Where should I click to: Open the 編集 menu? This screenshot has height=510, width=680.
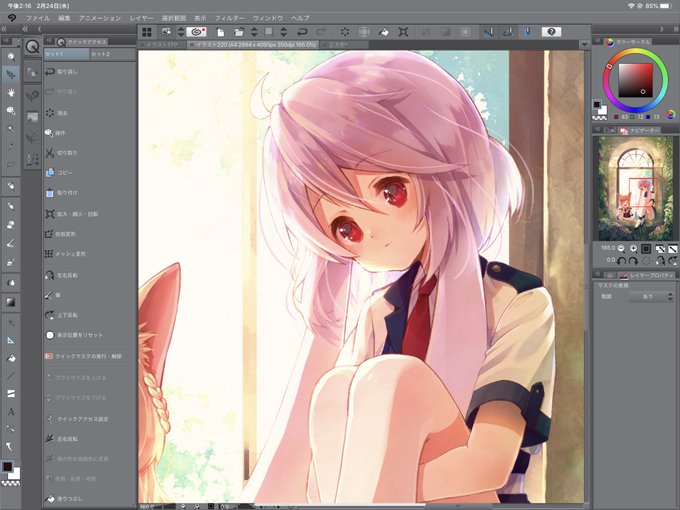(x=64, y=18)
